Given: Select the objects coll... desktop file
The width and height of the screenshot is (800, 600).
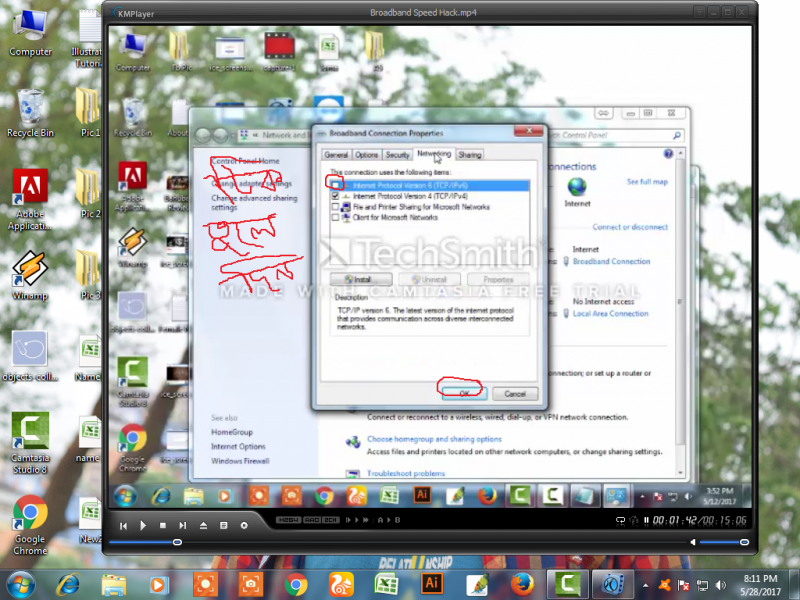Looking at the screenshot, I should pos(30,356).
